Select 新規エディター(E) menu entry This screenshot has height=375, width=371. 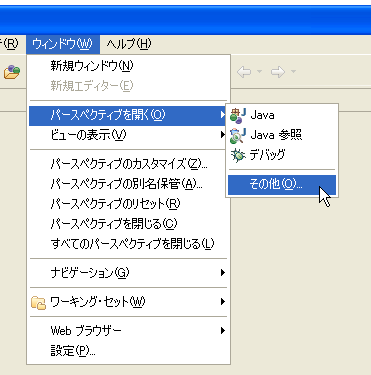(x=128, y=86)
